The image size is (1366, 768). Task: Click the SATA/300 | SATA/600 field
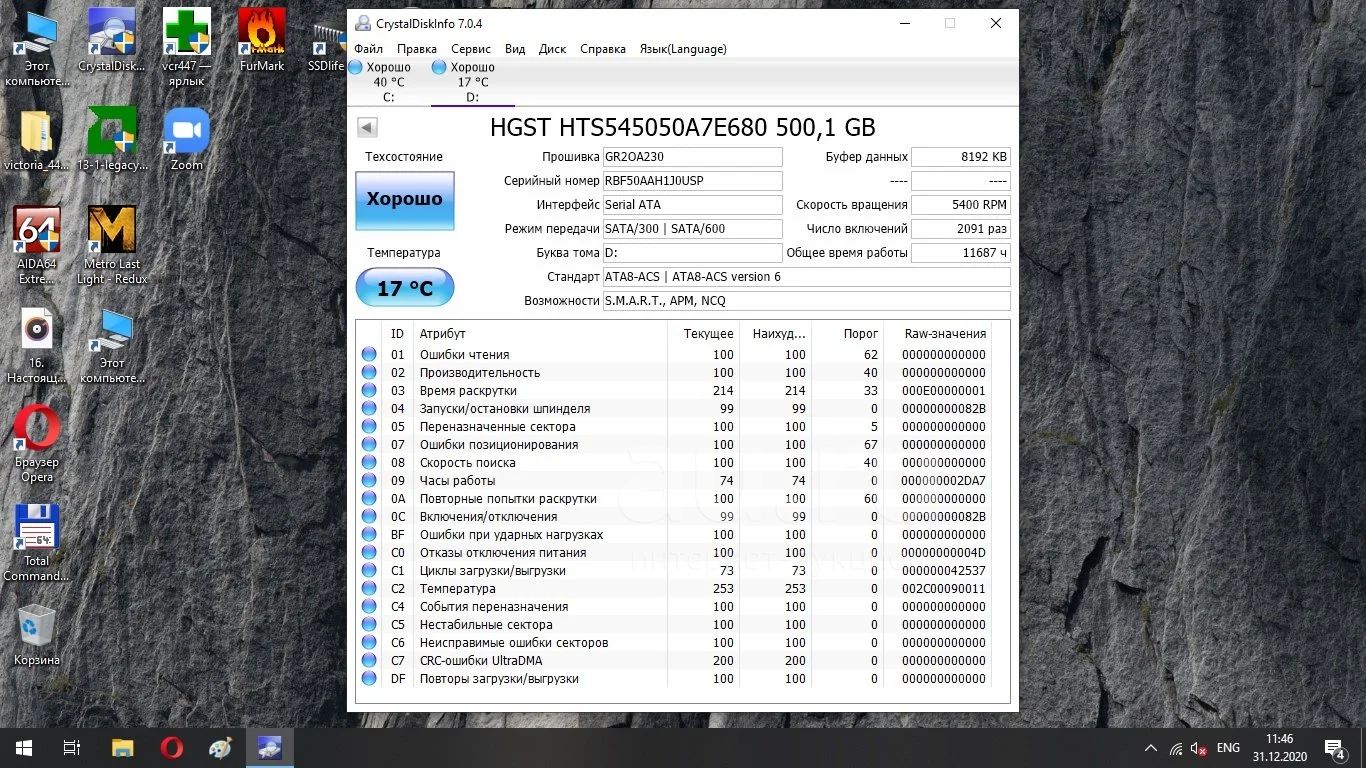pyautogui.click(x=692, y=229)
